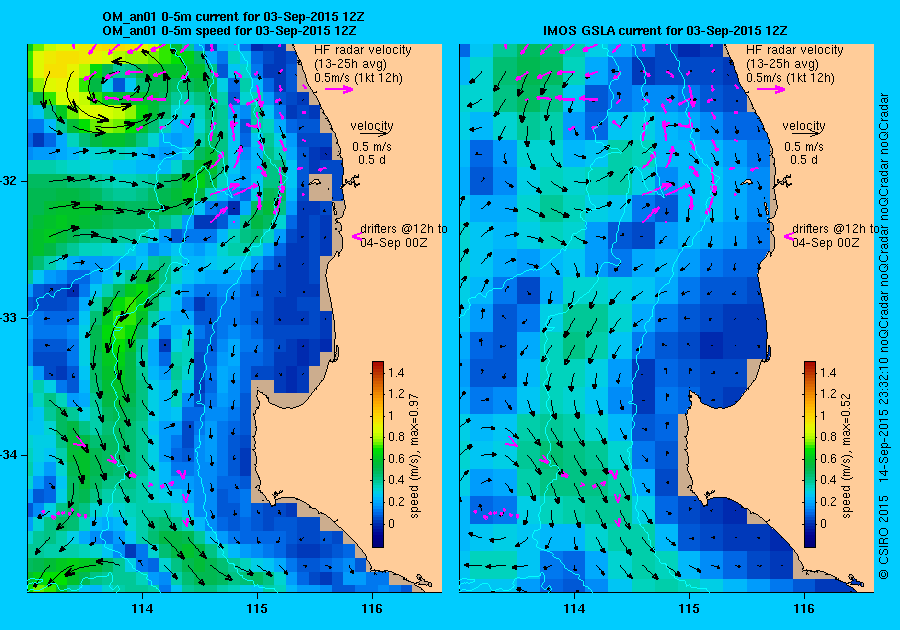Click '0.5 m/s' under velocity in OM_an01 panel
Screen dimensions: 900x630
coord(372,147)
